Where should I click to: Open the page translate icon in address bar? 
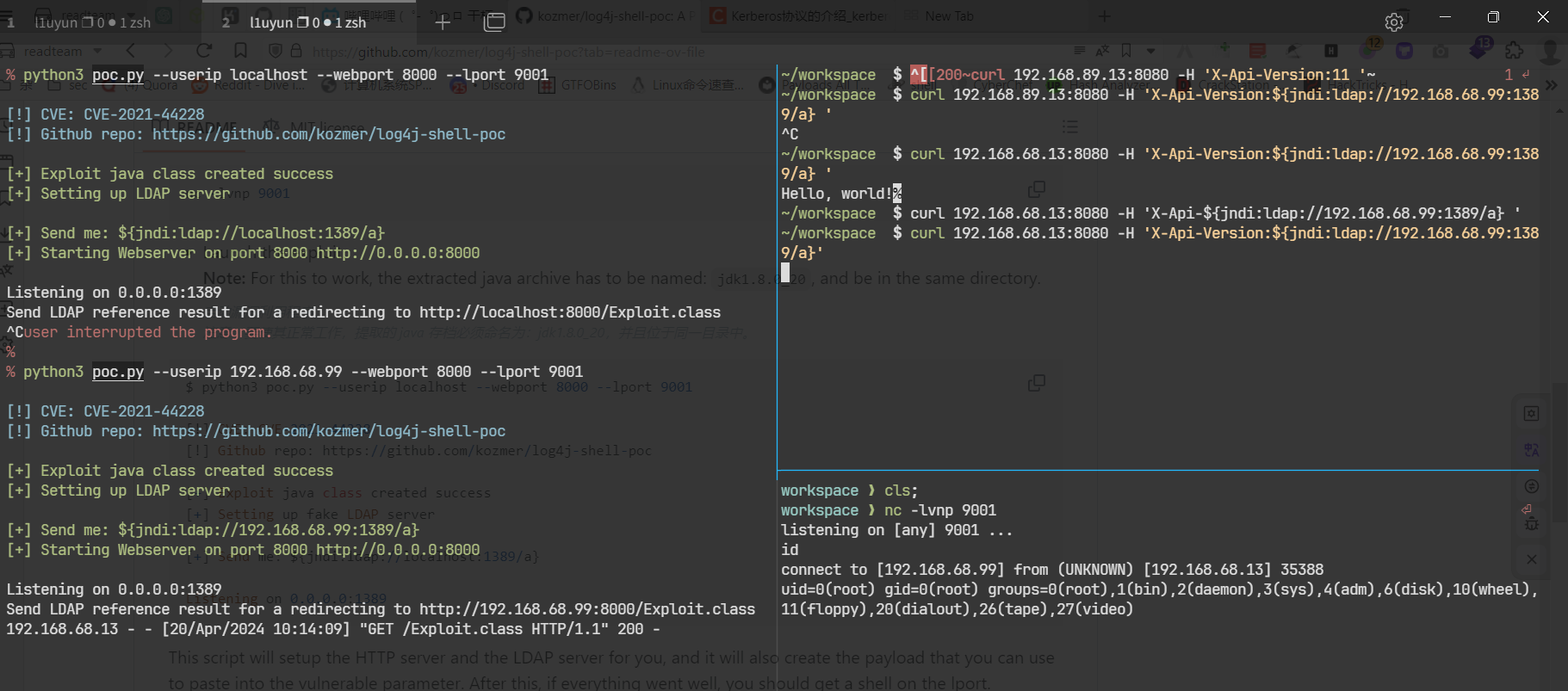pos(1102,51)
